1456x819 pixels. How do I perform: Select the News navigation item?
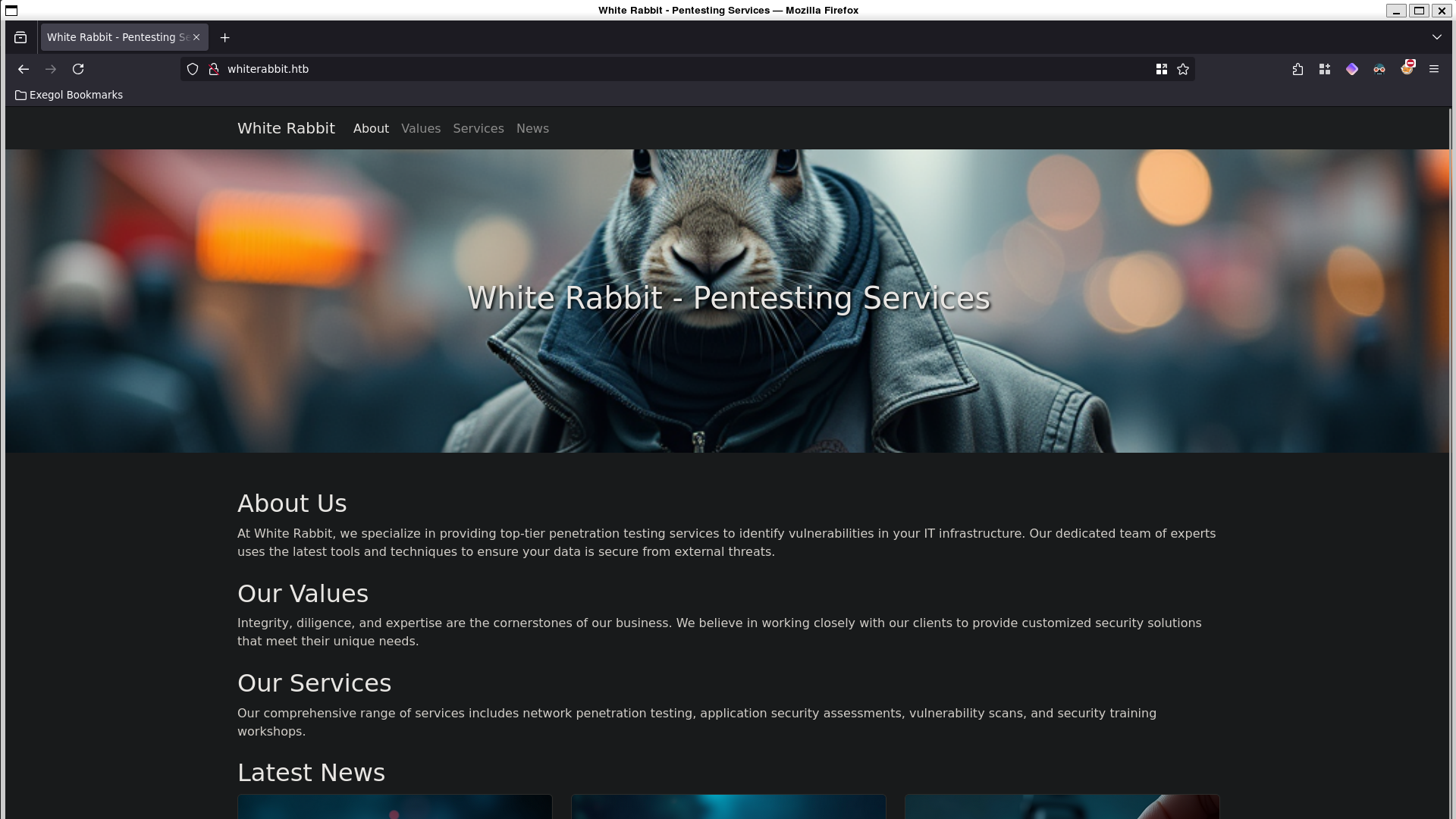click(532, 128)
